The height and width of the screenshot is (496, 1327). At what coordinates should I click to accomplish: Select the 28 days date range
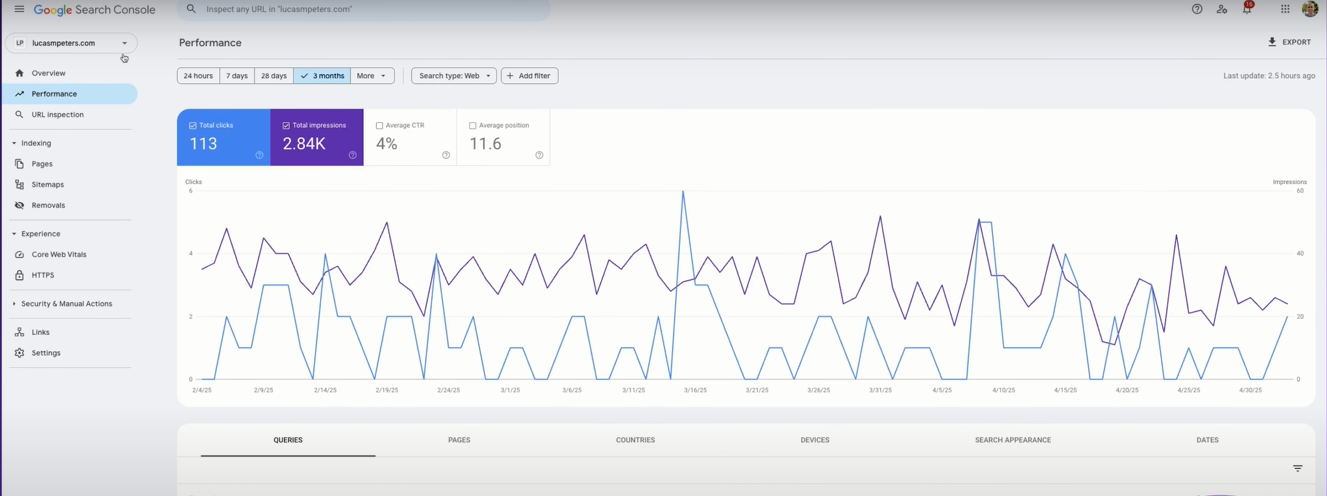point(273,76)
